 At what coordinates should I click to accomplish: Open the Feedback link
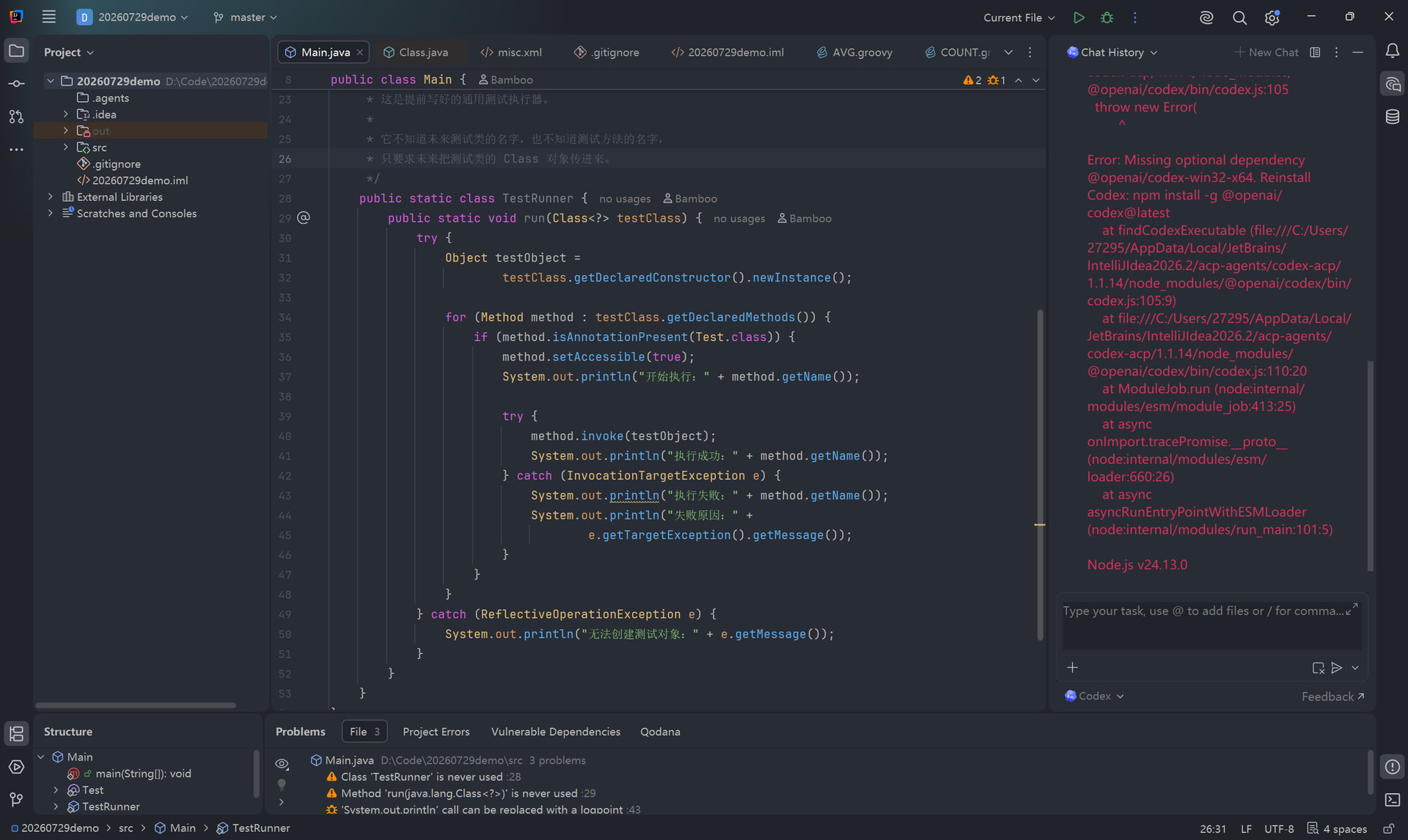pyautogui.click(x=1332, y=696)
